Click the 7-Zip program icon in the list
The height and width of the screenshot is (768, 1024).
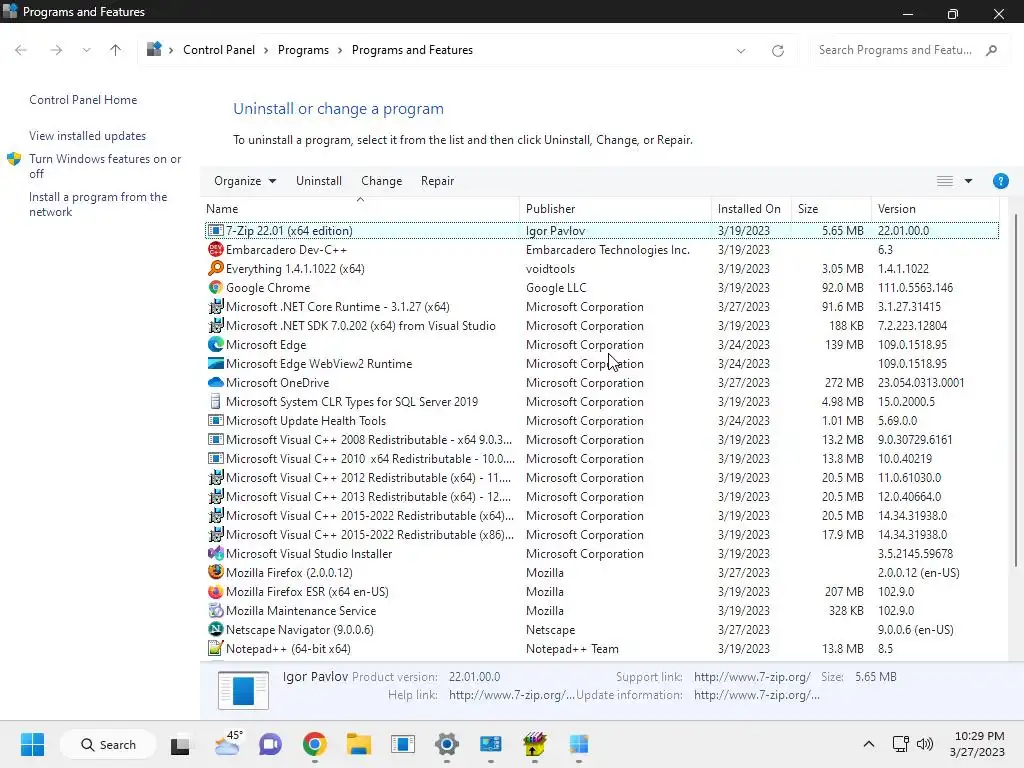(x=216, y=231)
